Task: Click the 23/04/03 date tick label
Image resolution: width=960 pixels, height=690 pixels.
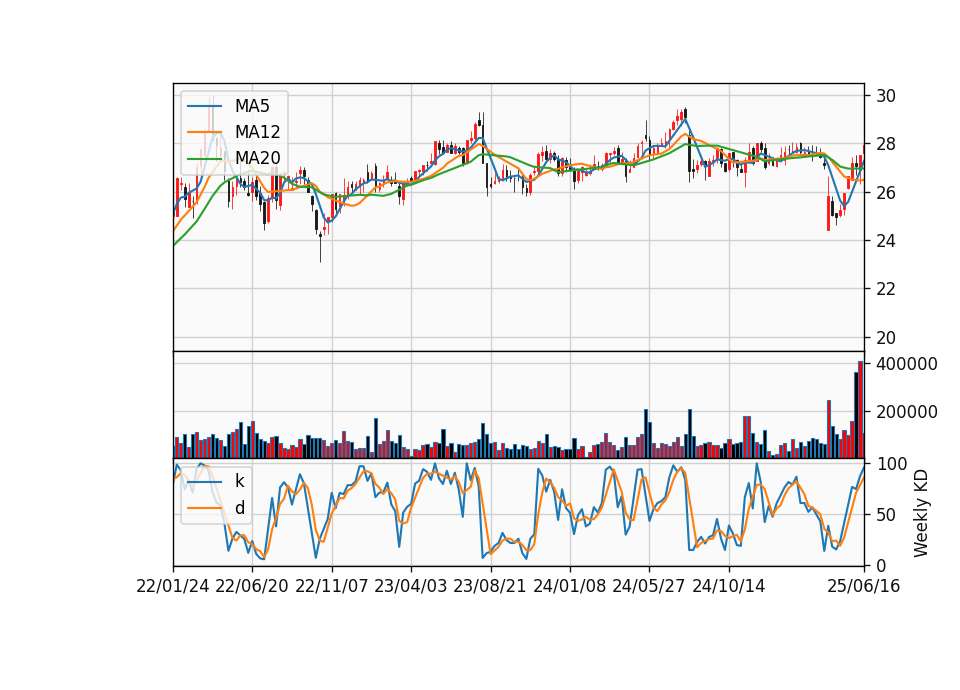Action: tap(411, 587)
